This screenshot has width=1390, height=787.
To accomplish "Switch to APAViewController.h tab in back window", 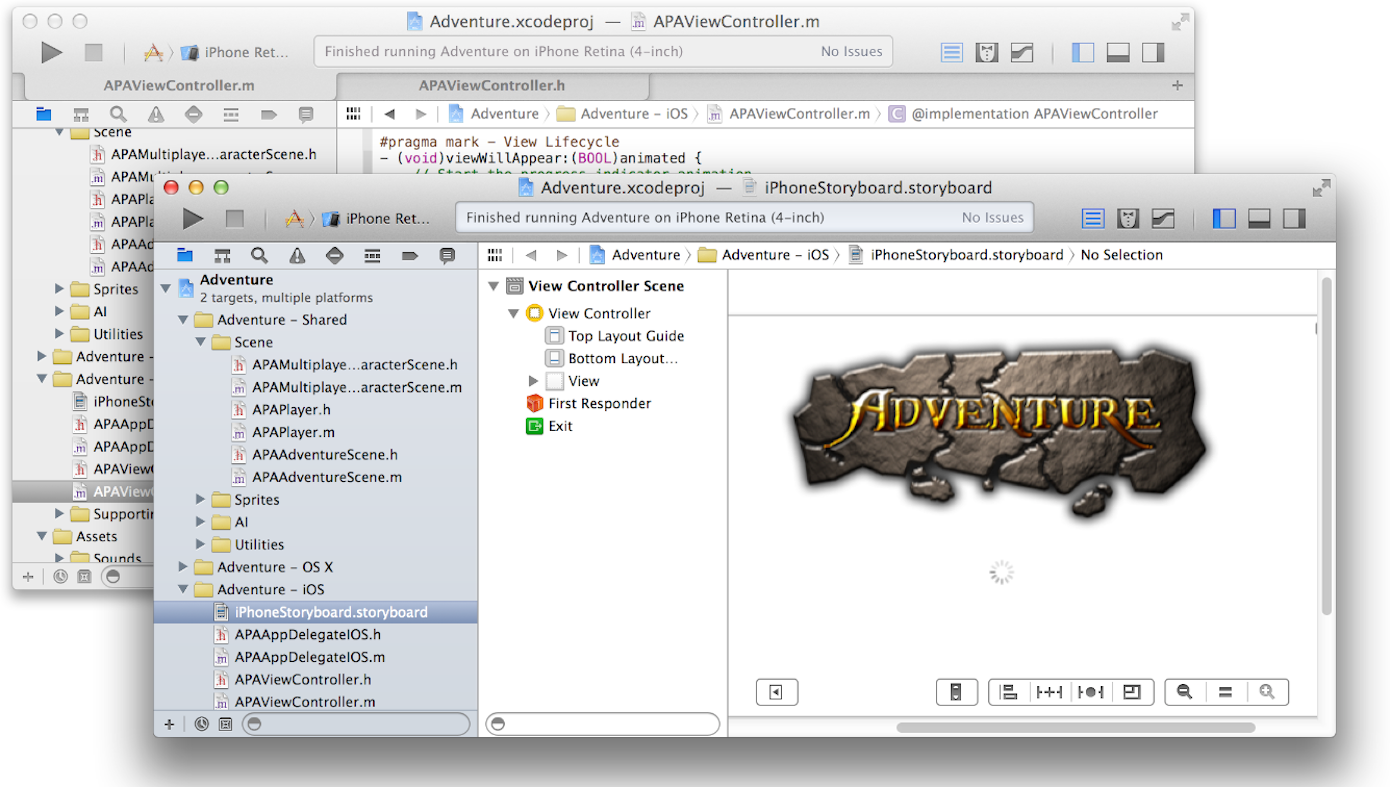I will [x=492, y=86].
